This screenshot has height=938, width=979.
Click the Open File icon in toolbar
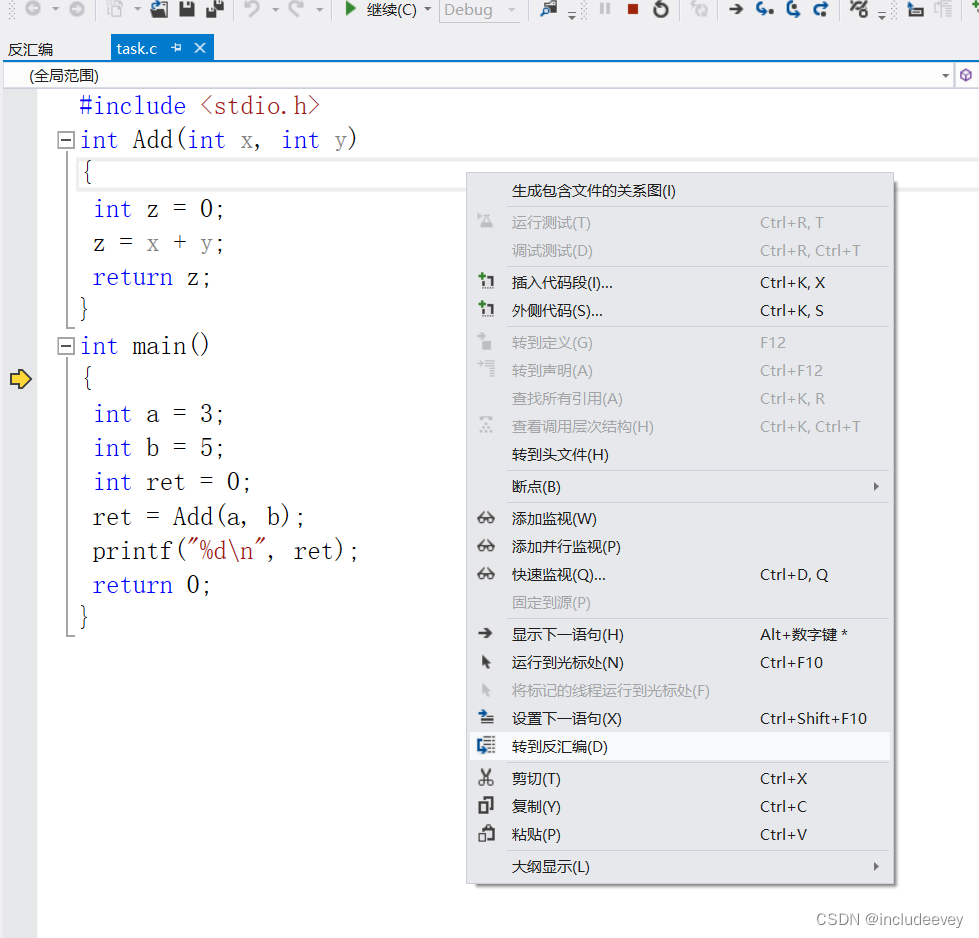pyautogui.click(x=159, y=9)
